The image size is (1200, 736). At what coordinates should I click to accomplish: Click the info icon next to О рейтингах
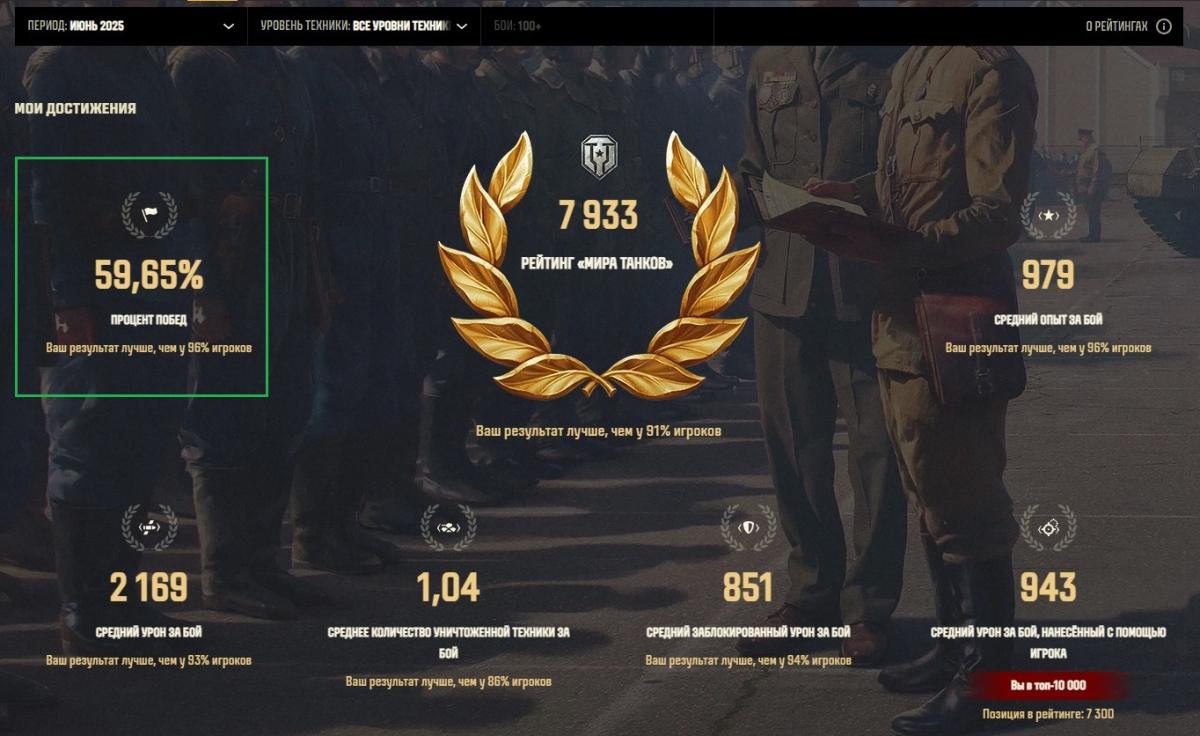click(1163, 26)
